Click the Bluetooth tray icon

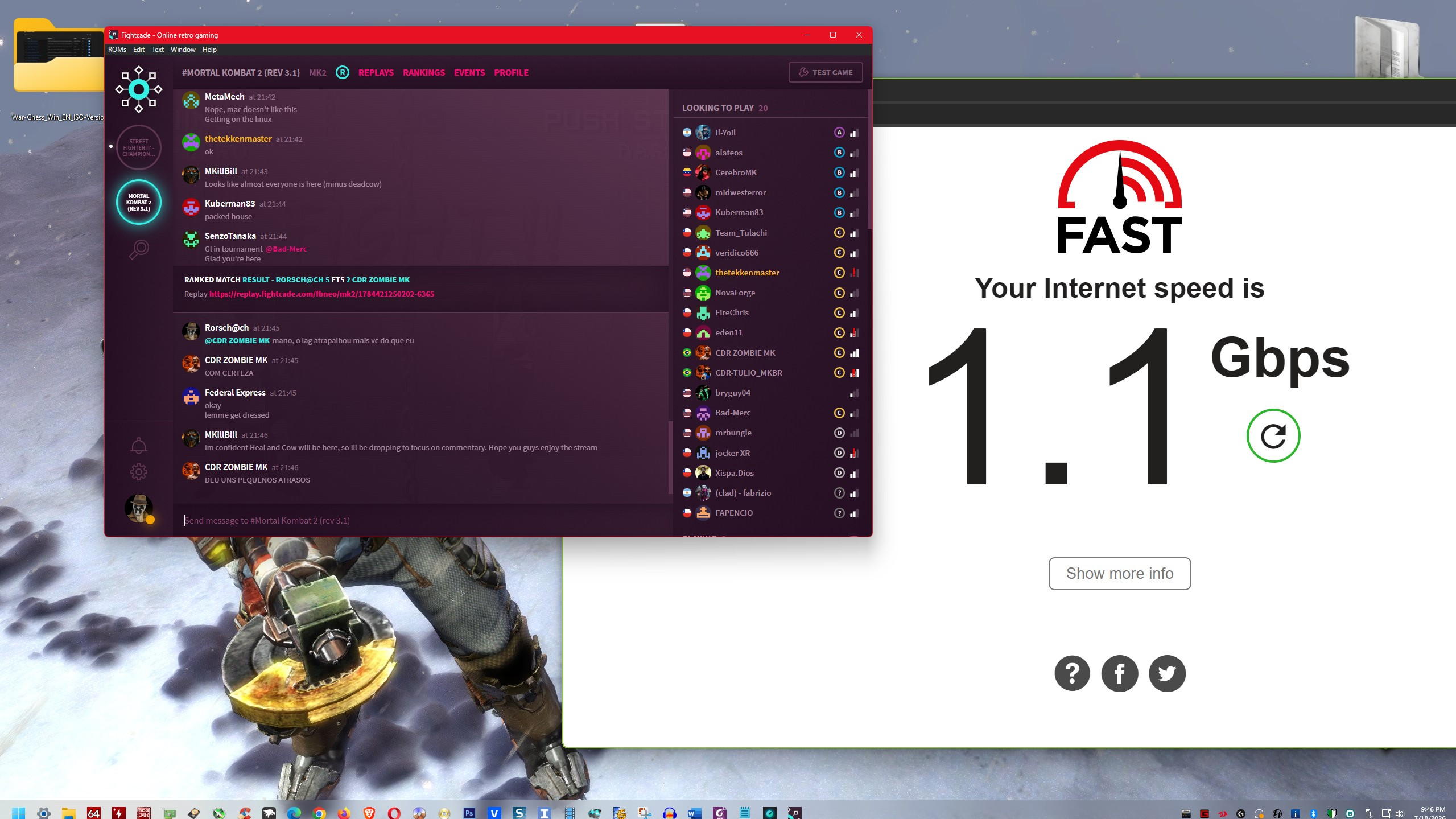(1314, 814)
